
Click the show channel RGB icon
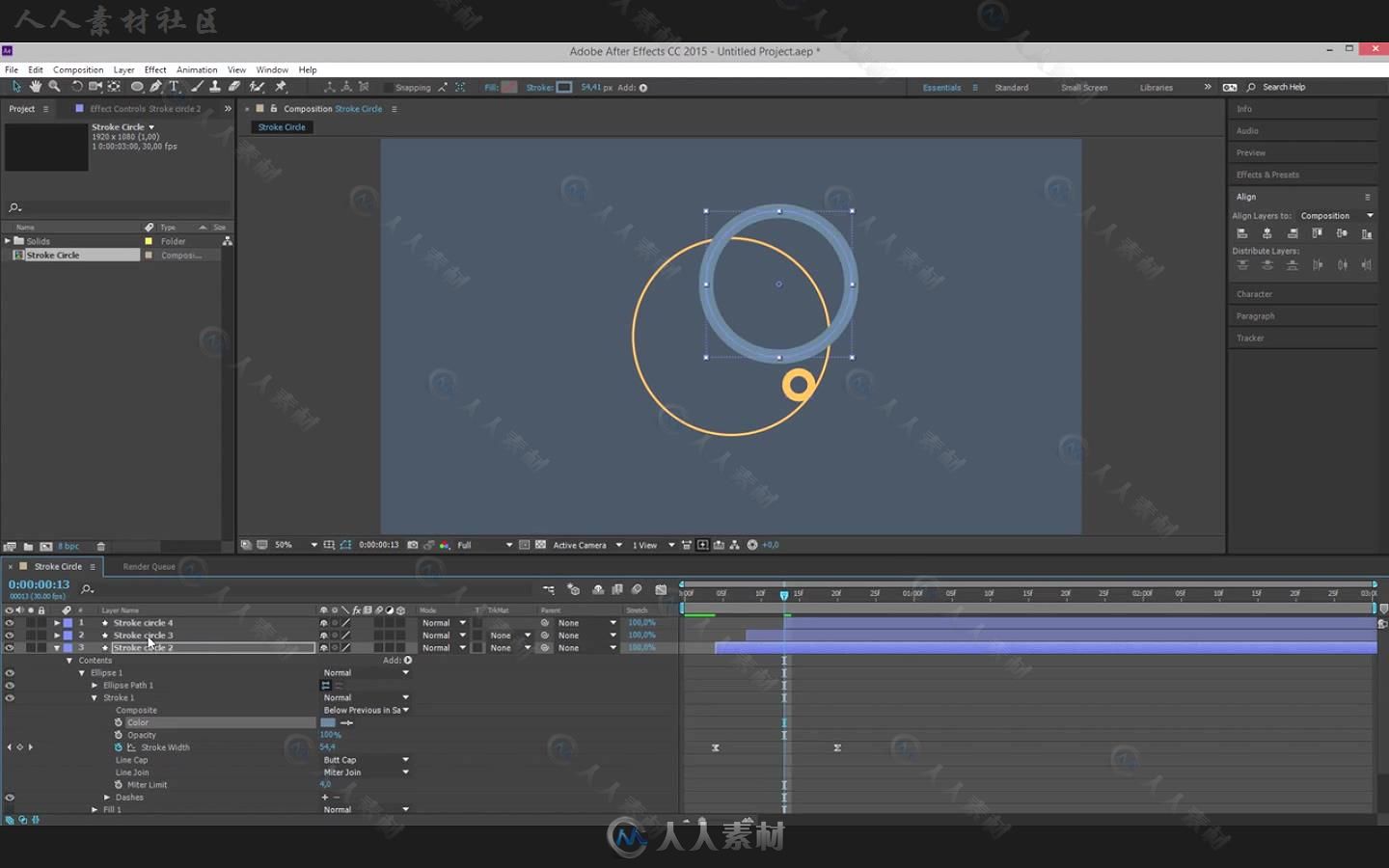pyautogui.click(x=445, y=545)
